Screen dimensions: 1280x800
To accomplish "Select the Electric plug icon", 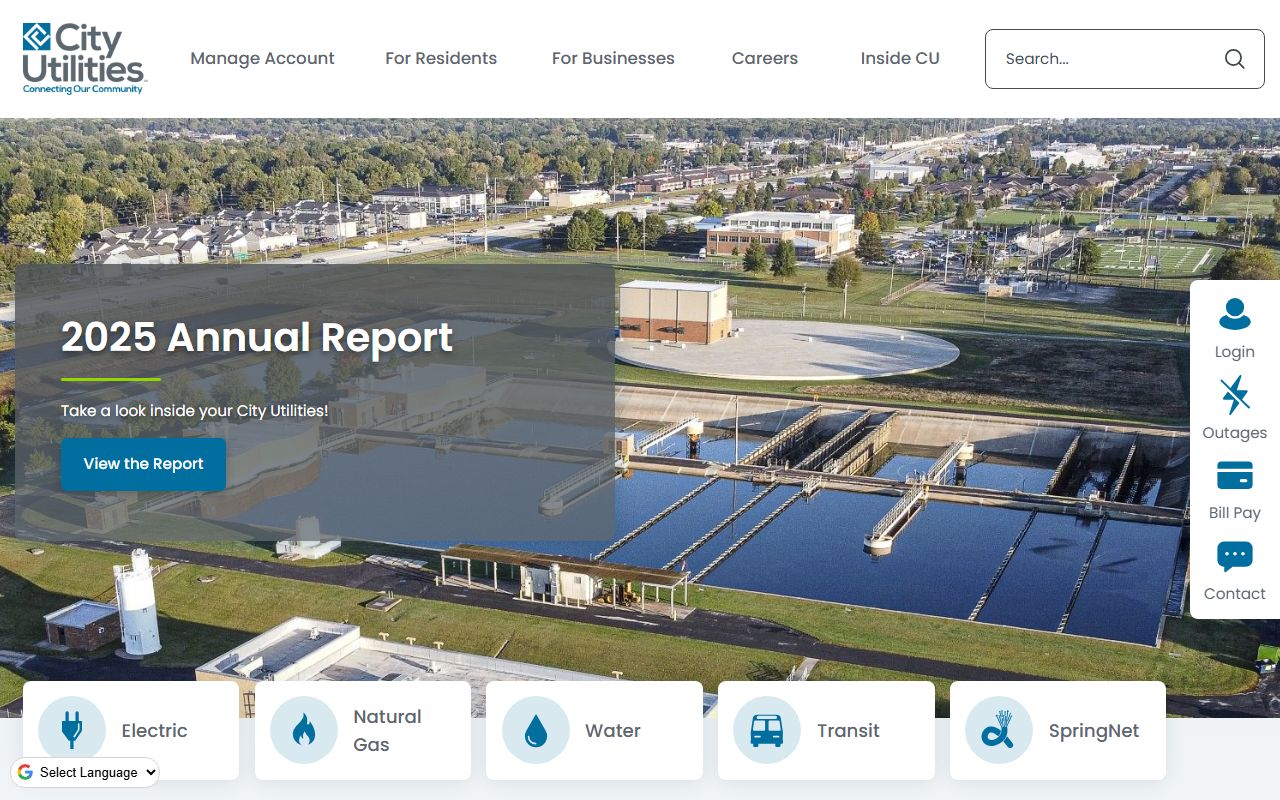I will pos(71,730).
